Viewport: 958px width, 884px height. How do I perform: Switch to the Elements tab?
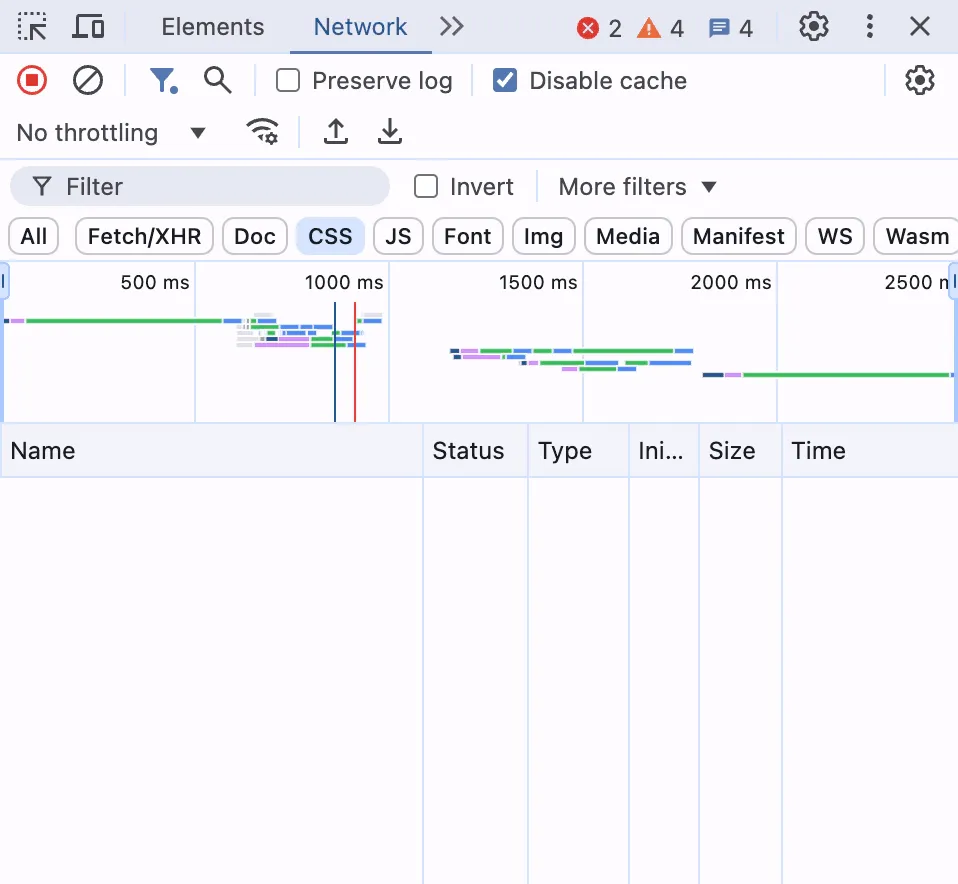[x=212, y=27]
